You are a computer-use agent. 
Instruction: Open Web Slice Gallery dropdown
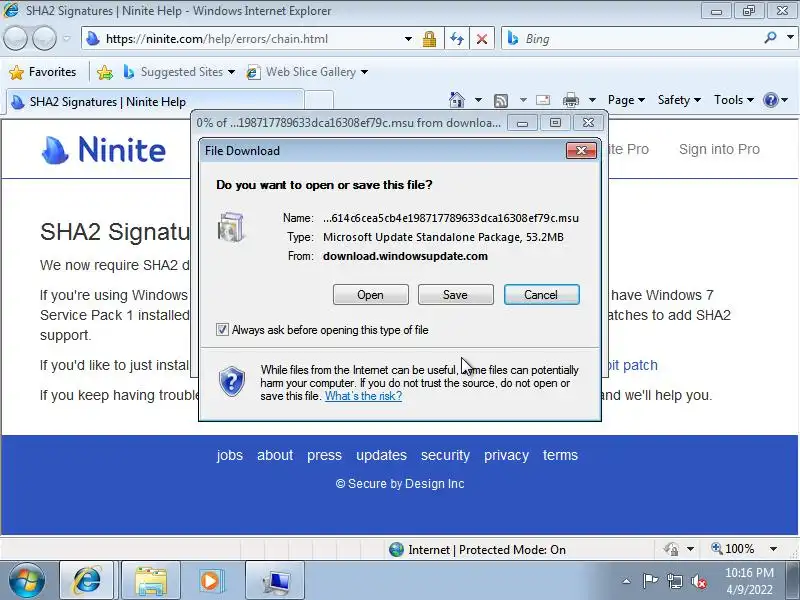pyautogui.click(x=307, y=72)
